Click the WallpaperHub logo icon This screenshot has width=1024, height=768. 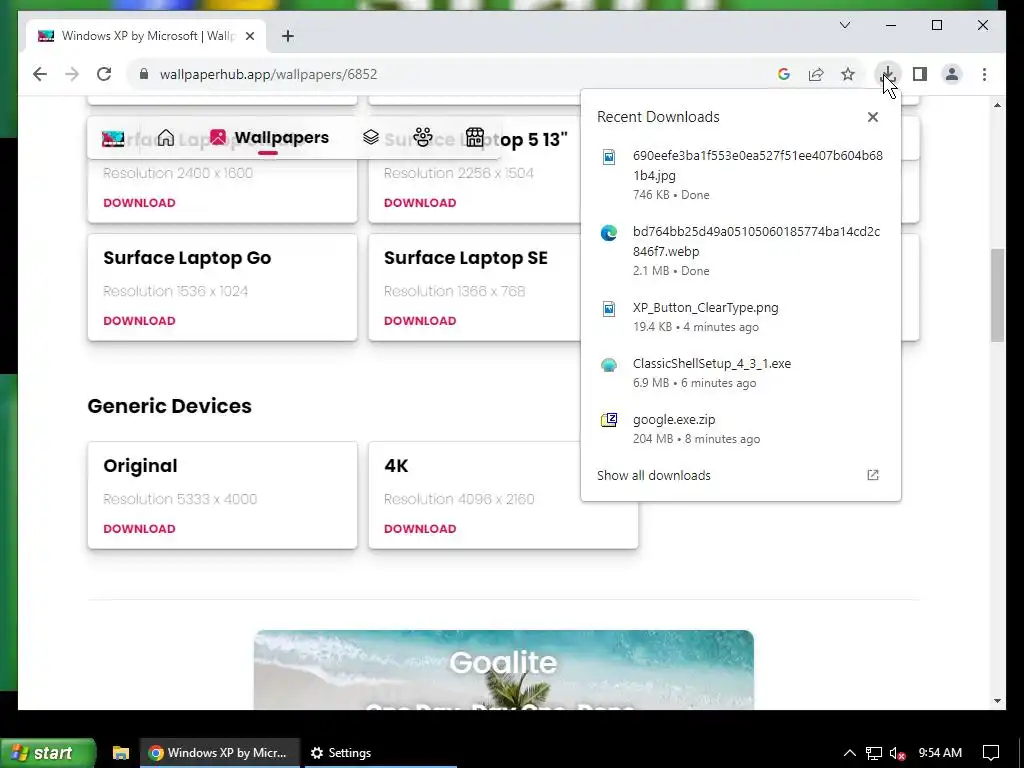coord(113,138)
